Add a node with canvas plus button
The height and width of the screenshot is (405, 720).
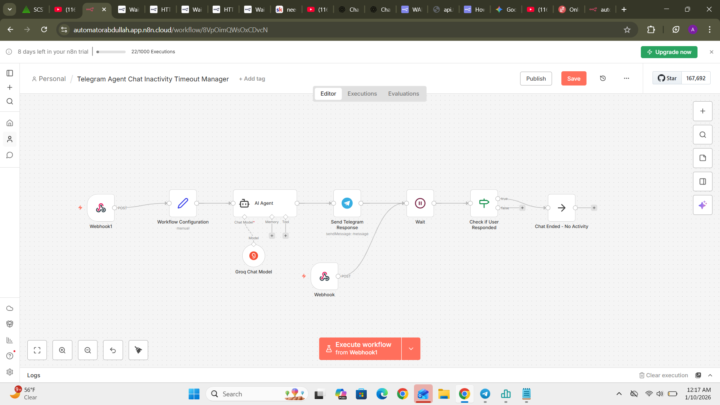point(703,111)
